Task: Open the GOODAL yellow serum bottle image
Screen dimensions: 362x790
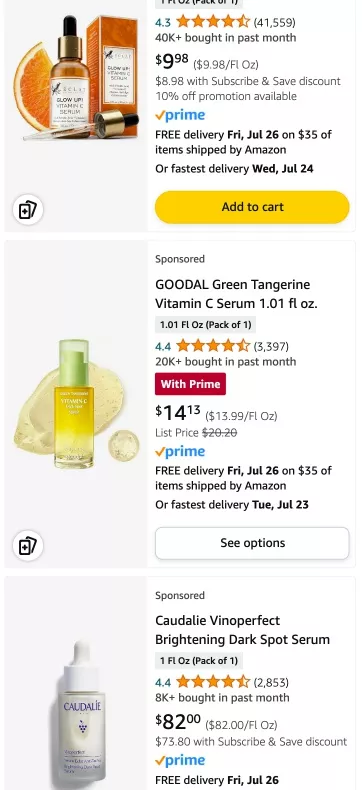Action: click(x=76, y=405)
